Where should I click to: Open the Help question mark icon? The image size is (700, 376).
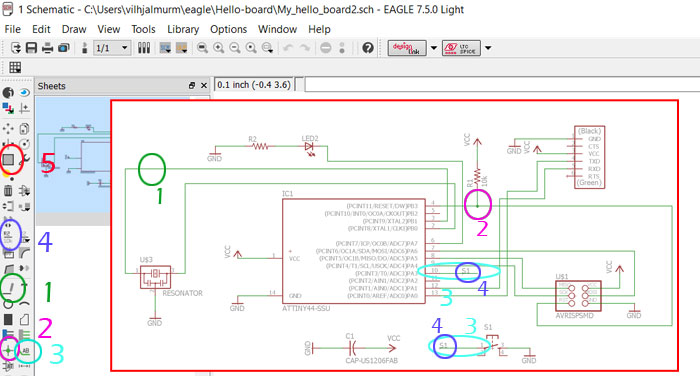368,48
